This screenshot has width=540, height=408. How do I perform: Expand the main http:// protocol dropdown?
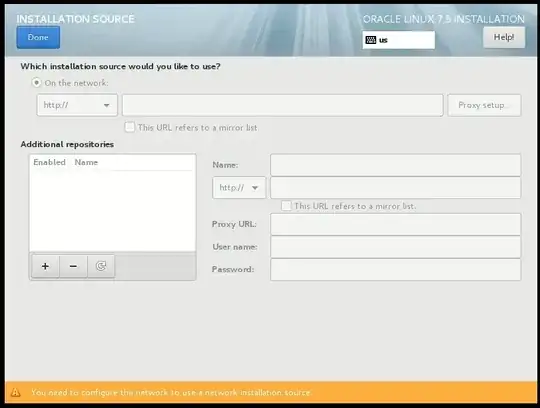77,105
